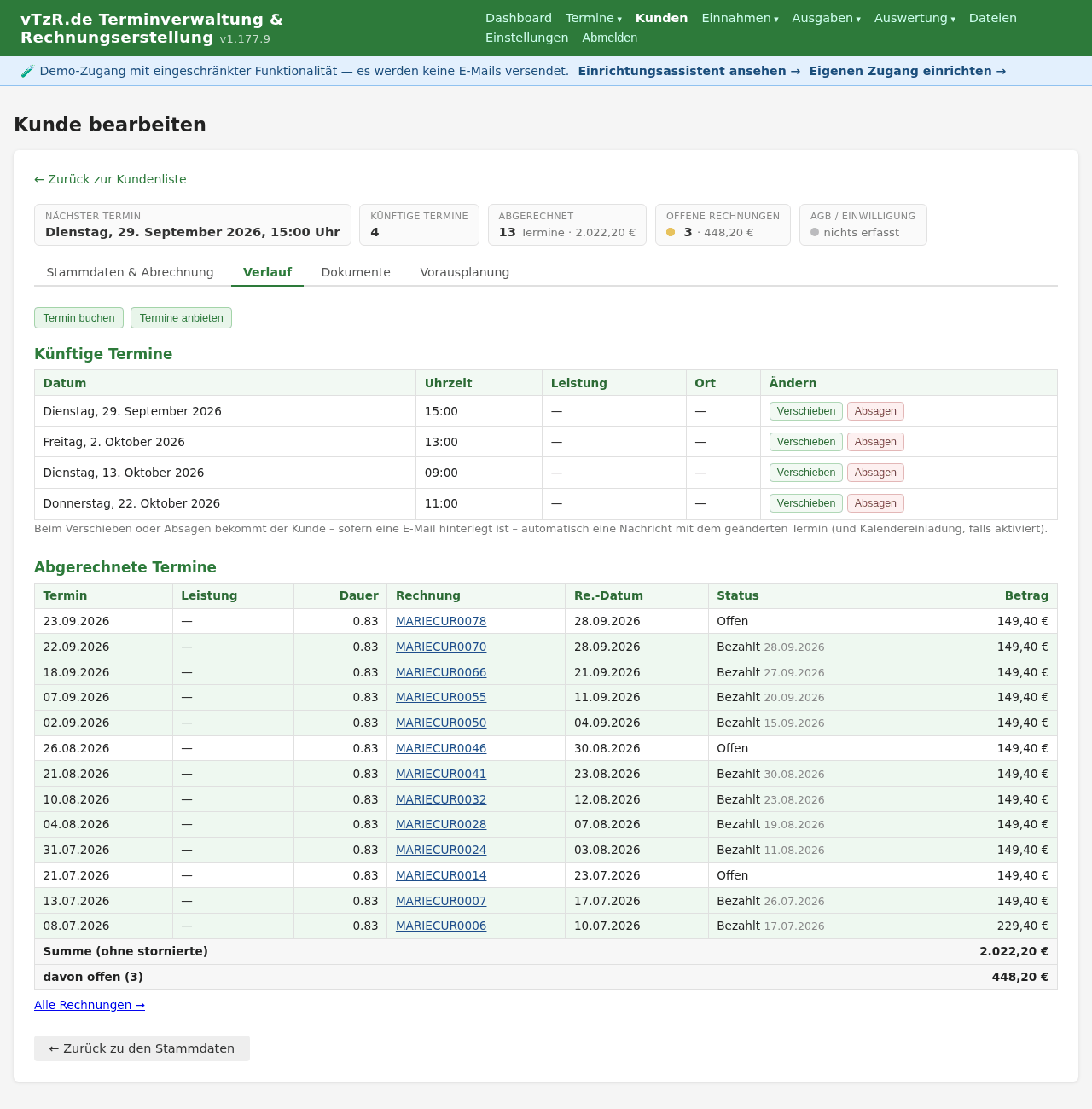The image size is (1092, 1109).
Task: Go to Dashboard
Action: point(519,18)
